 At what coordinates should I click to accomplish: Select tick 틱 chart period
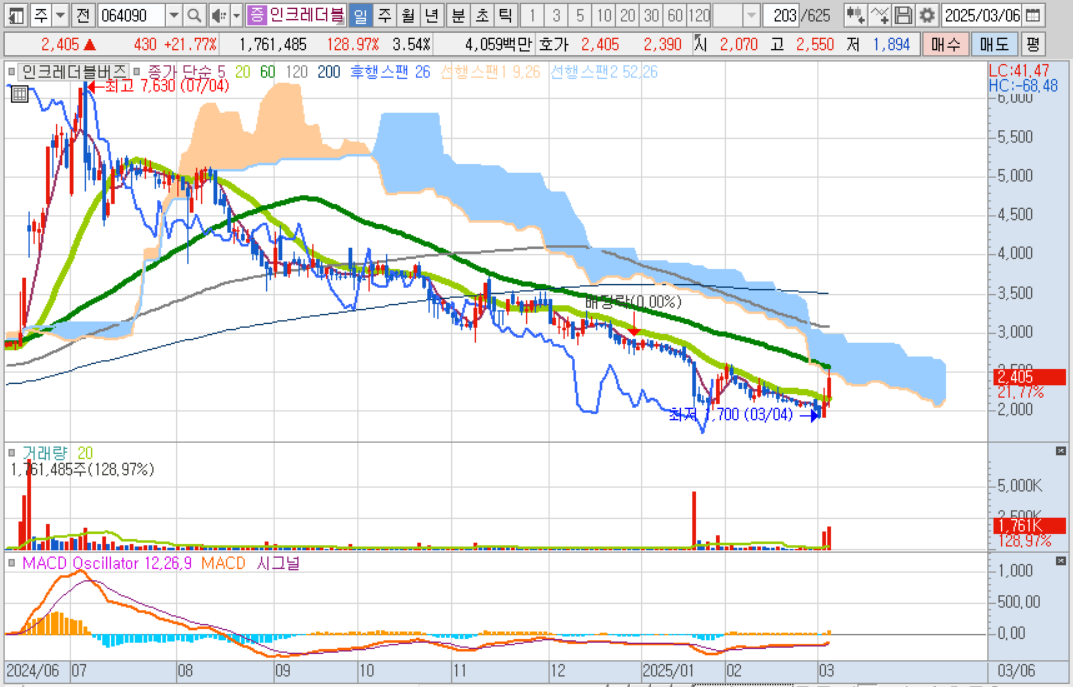[505, 14]
